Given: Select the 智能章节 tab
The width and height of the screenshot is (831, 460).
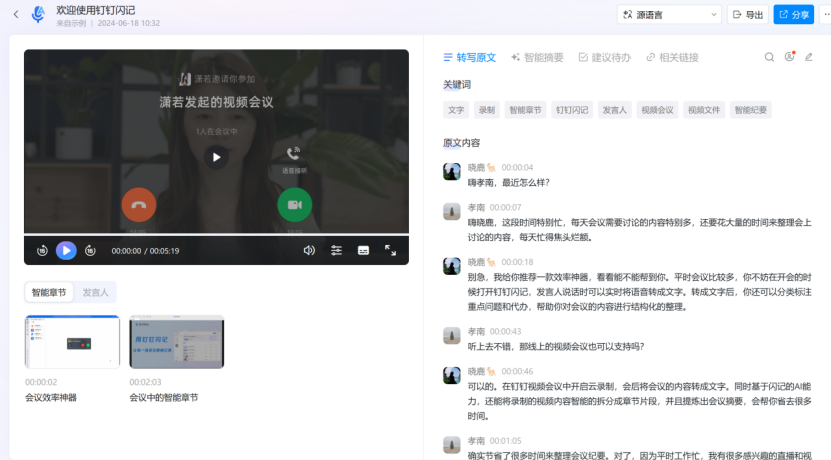Looking at the screenshot, I should pyautogui.click(x=49, y=293).
